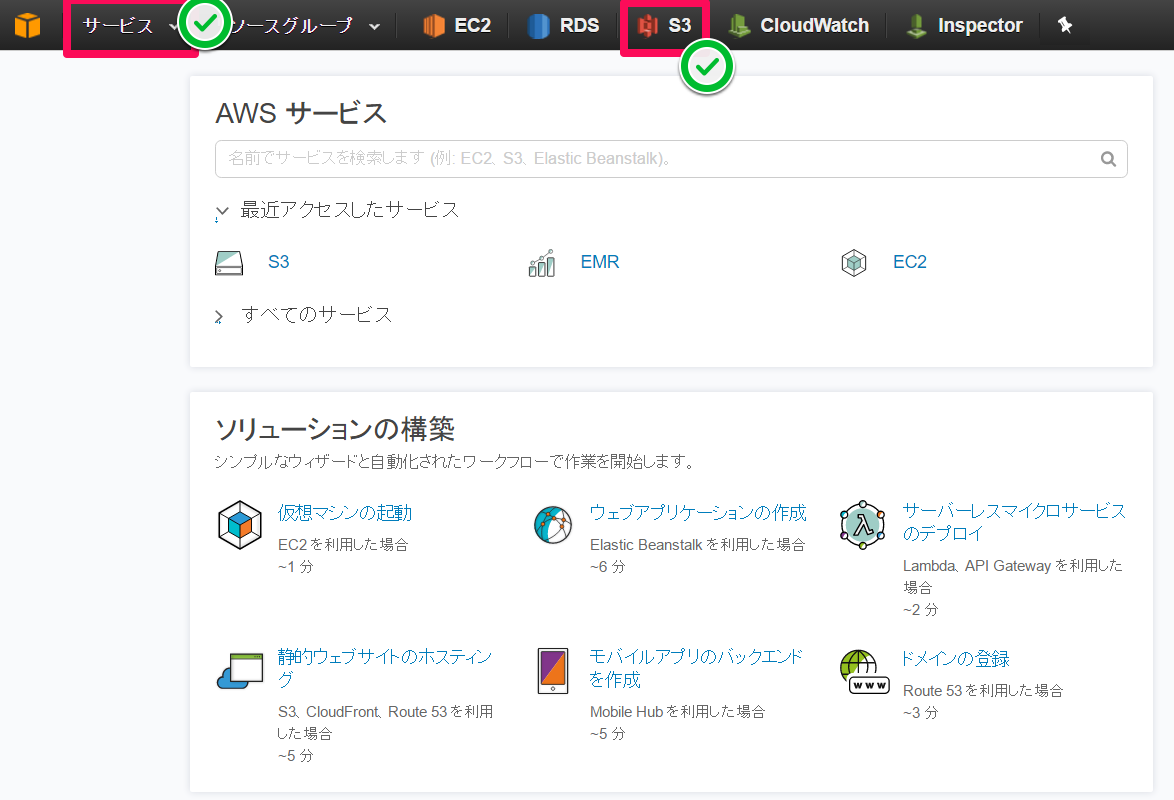Click the 'Route 53 を利用した場合' text
Image resolution: width=1174 pixels, height=800 pixels.
[x=983, y=691]
